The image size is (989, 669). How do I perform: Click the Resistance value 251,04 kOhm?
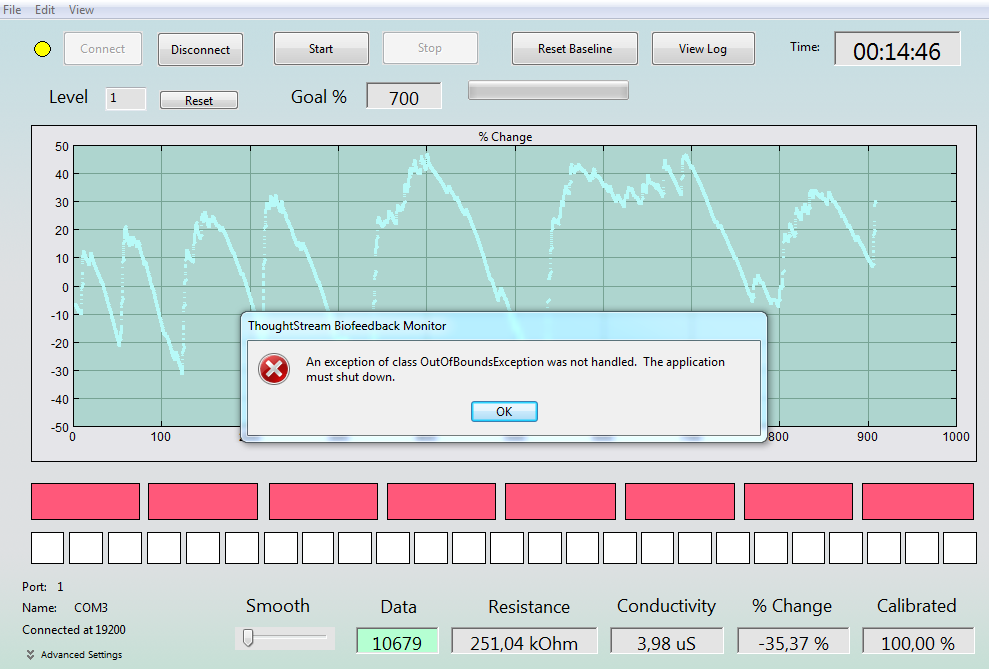pyautogui.click(x=524, y=643)
